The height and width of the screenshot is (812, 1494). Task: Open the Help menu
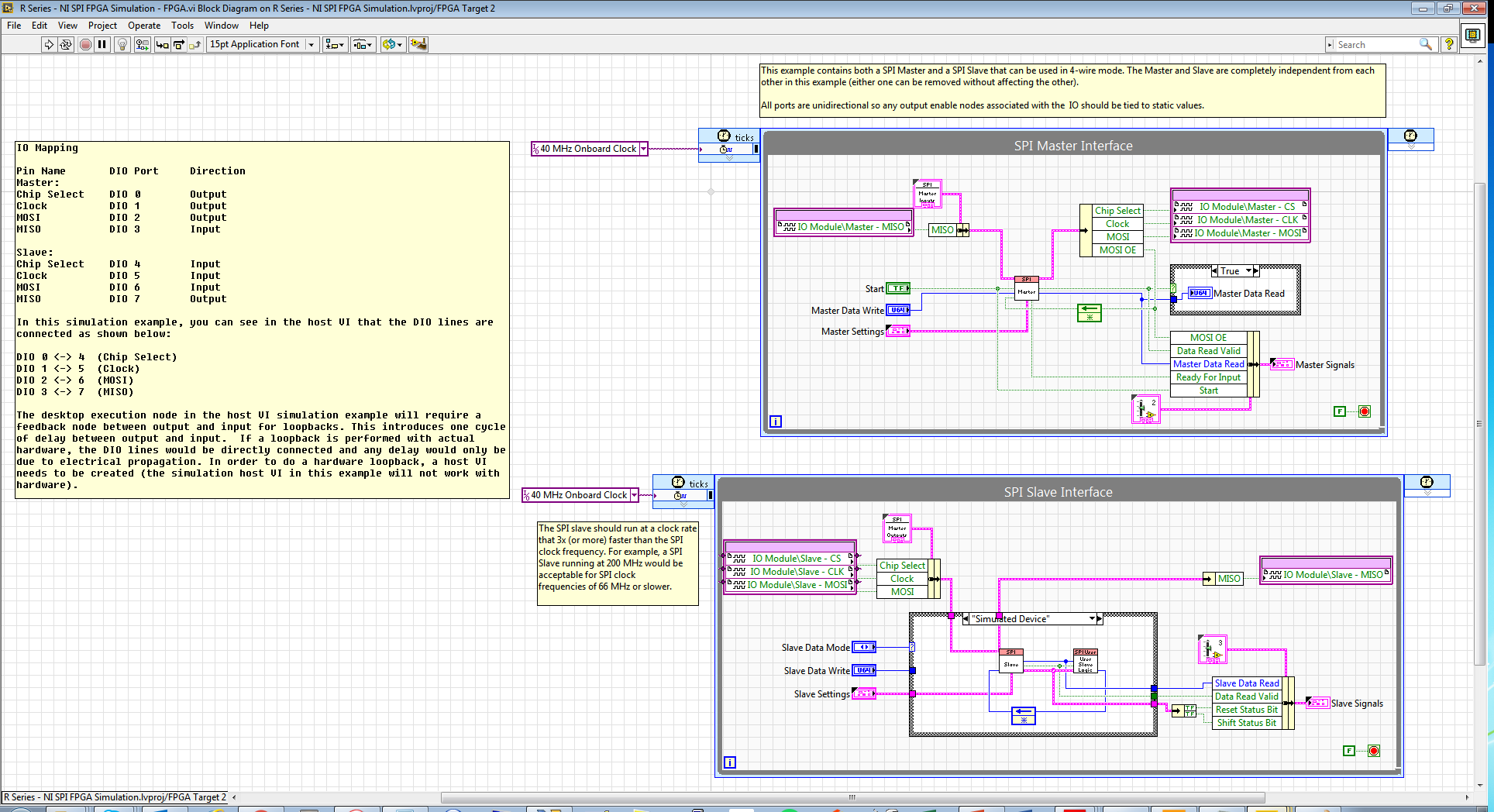click(259, 26)
